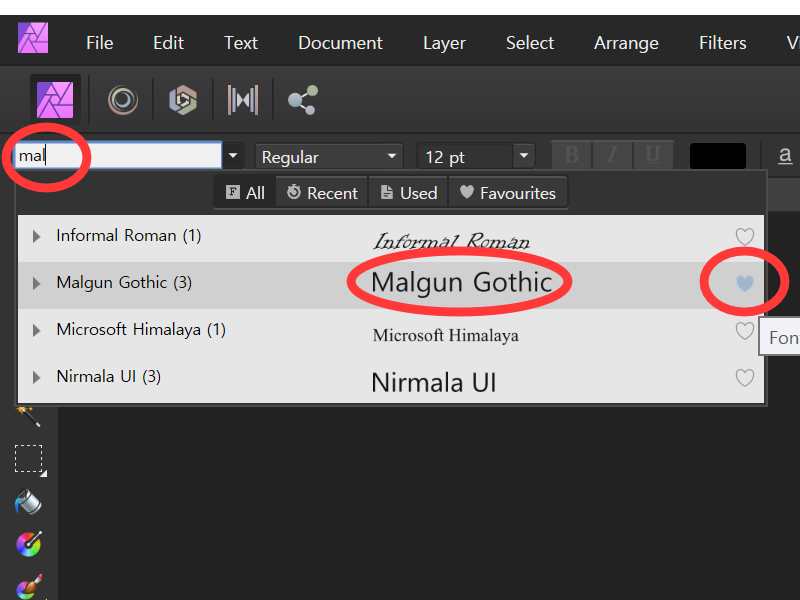Expand the Microsoft Himalaya font family
Screen dimensions: 800x600
click(36, 330)
